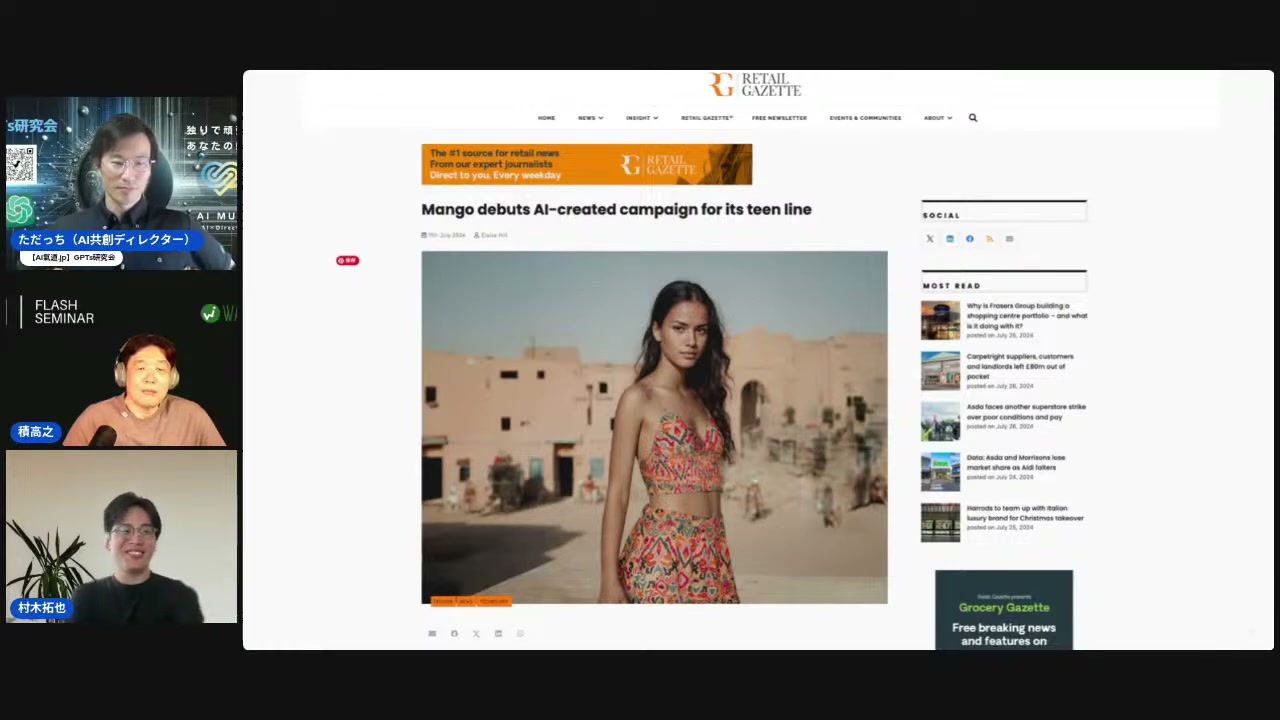
Task: Click the ただっち (AI共創ディレクター) name tag
Action: (104, 240)
